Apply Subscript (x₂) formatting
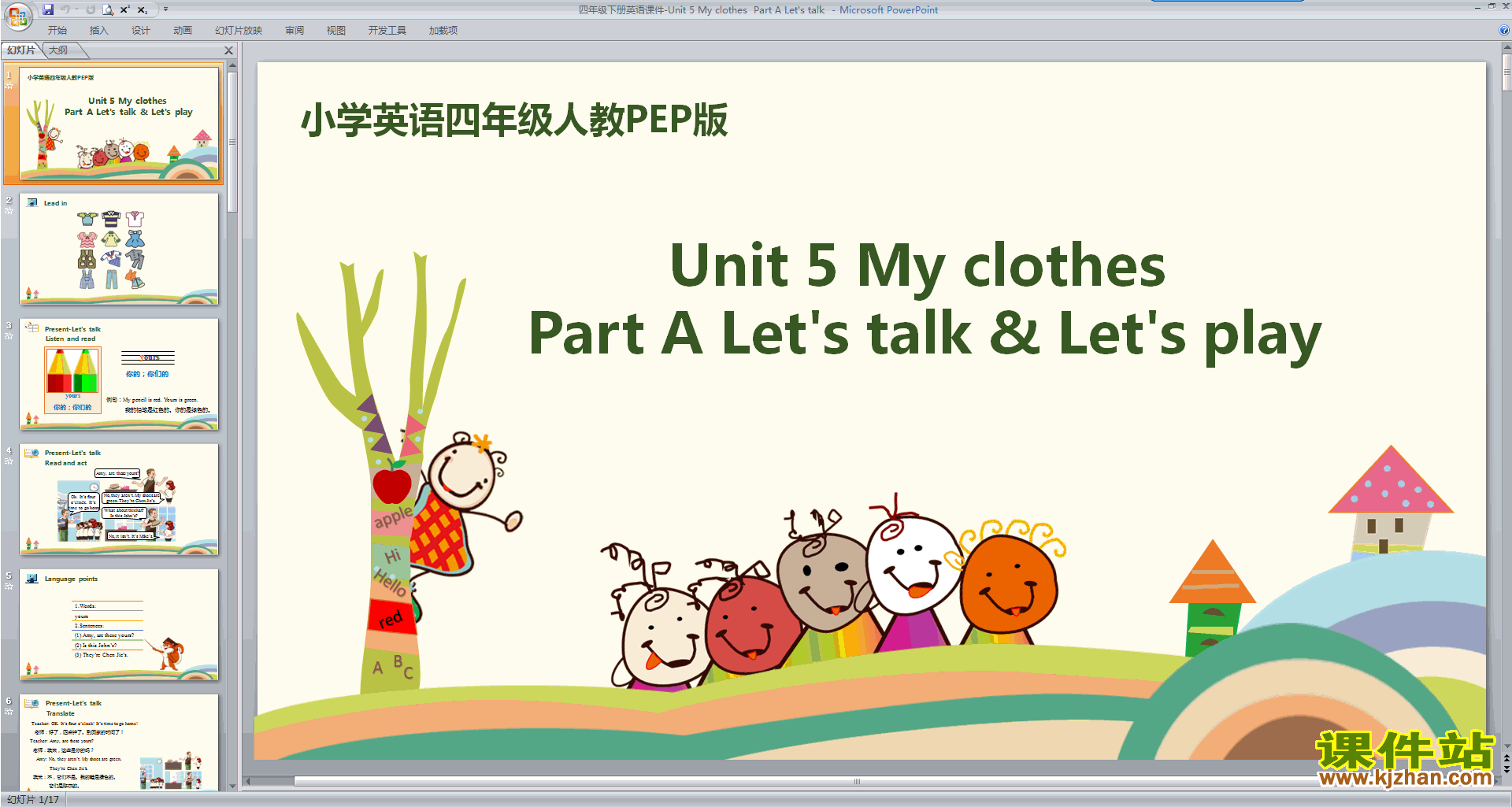The width and height of the screenshot is (1512, 807). point(143,9)
